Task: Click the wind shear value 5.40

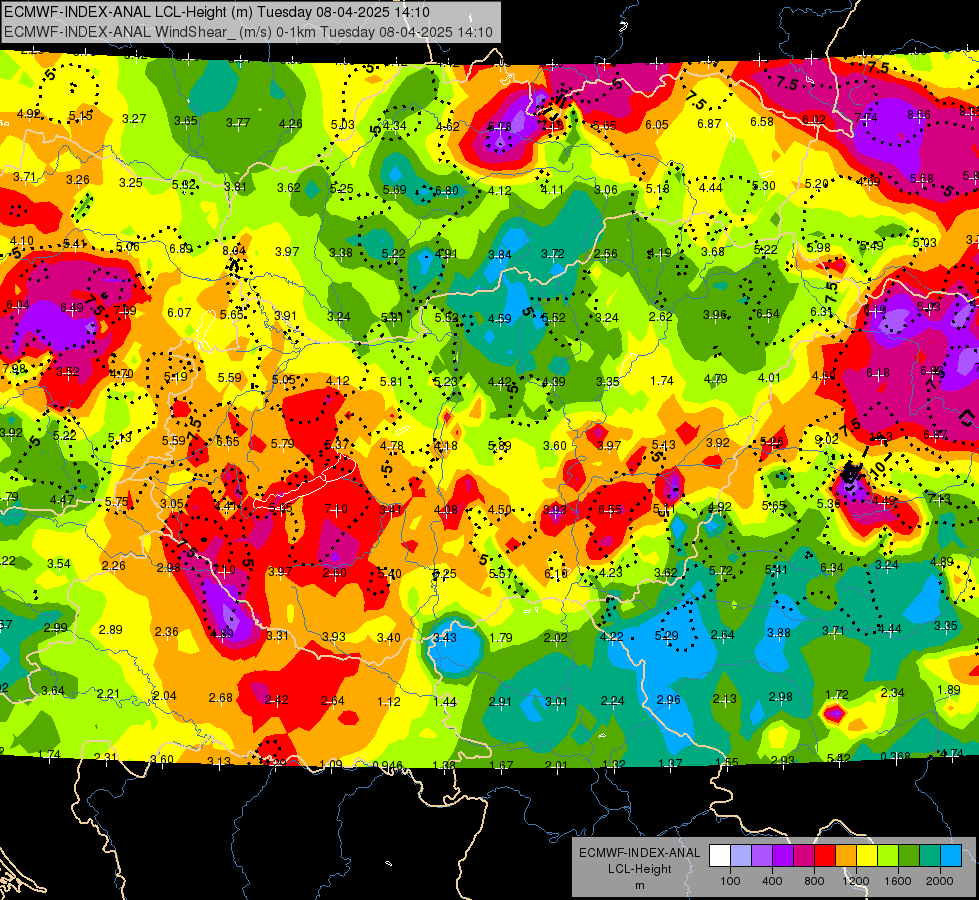Action: pos(390,573)
